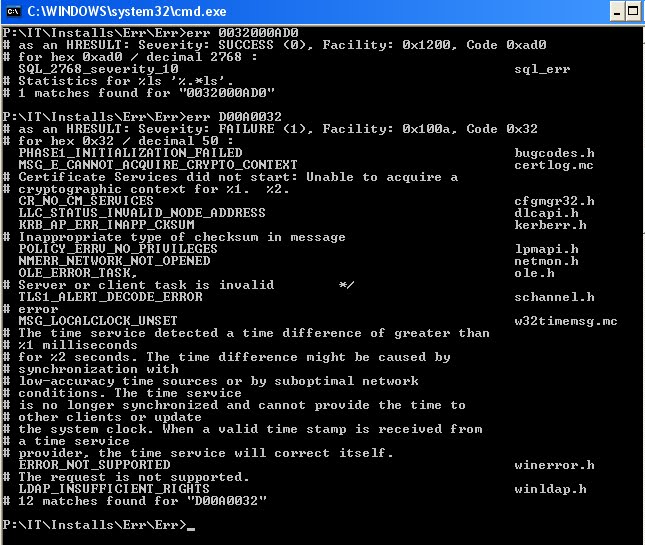The width and height of the screenshot is (645, 545).
Task: Click the command line 'err D00A0032'
Action: point(234,117)
